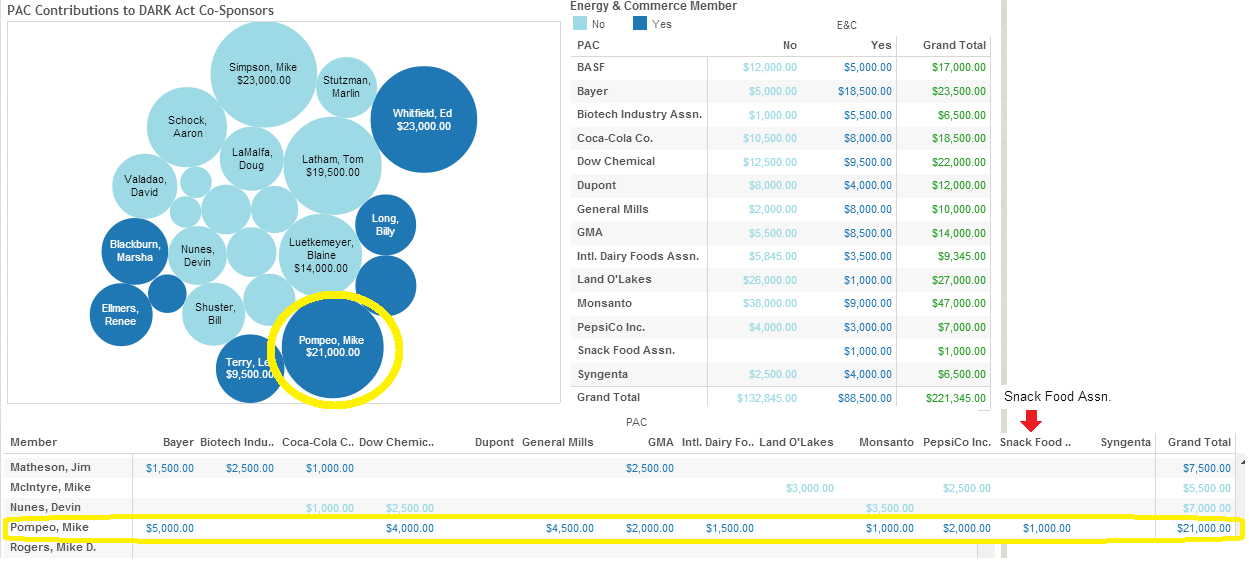Viewport: 1249px width, 567px height.
Task: Click the PepsiCo Inc. row label
Action: pyautogui.click(x=611, y=327)
